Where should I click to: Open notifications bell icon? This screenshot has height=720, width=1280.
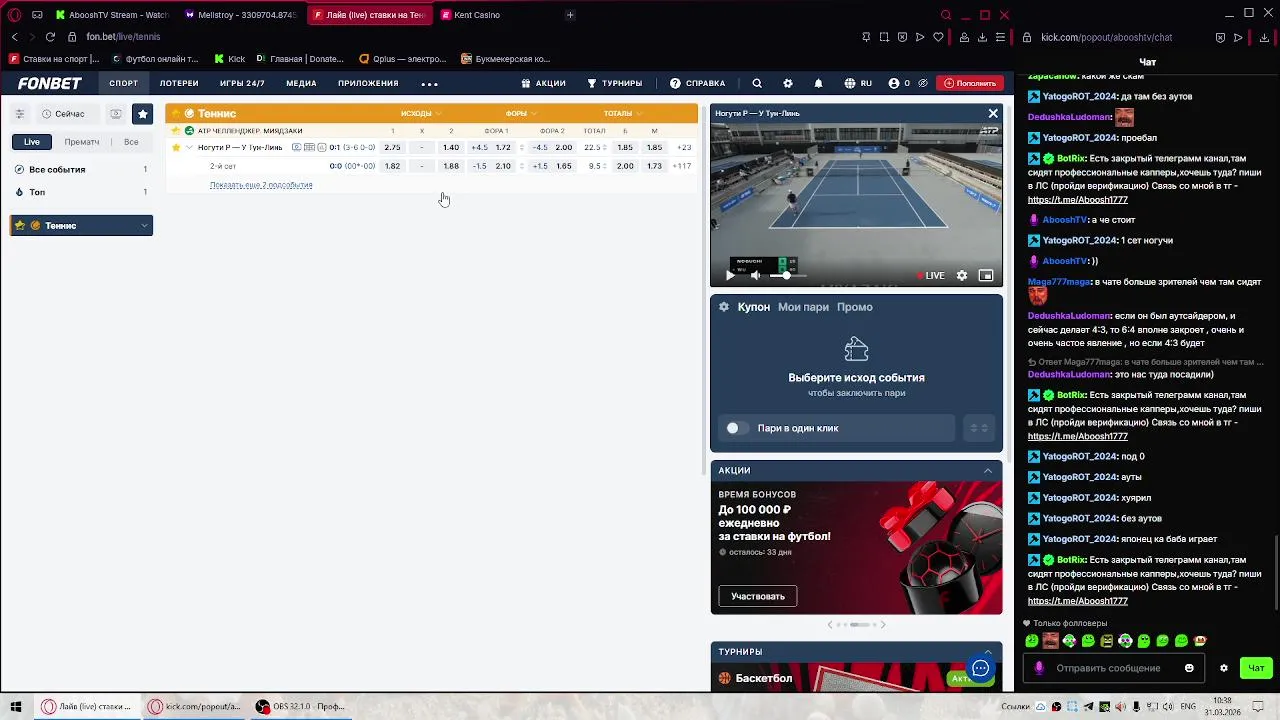click(x=818, y=83)
